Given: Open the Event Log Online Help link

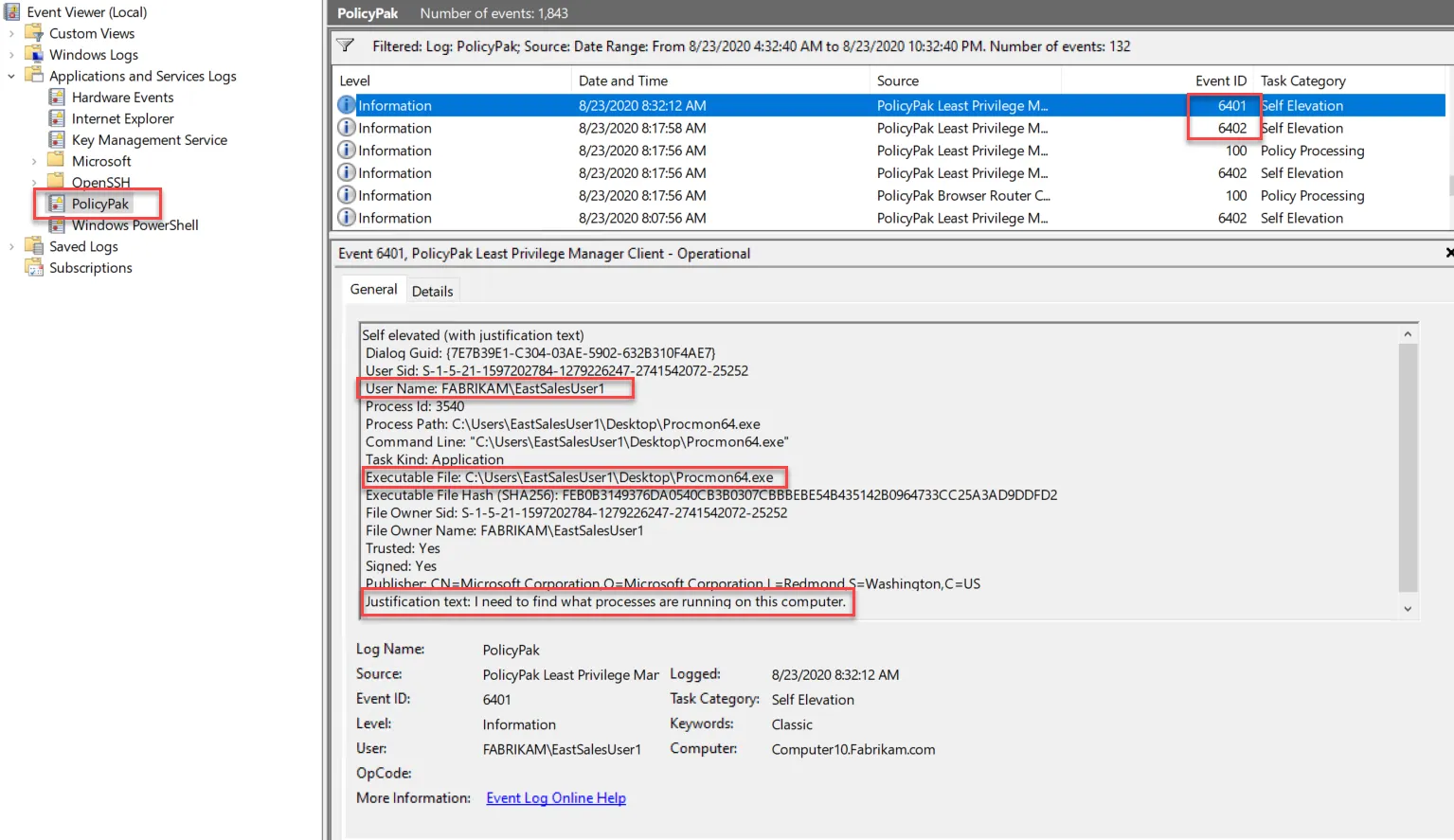Looking at the screenshot, I should 555,798.
